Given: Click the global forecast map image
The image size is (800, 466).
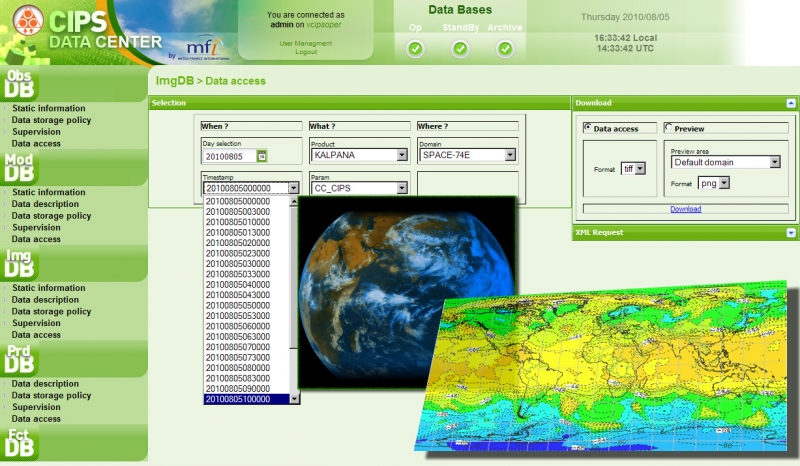Looking at the screenshot, I should [602, 367].
